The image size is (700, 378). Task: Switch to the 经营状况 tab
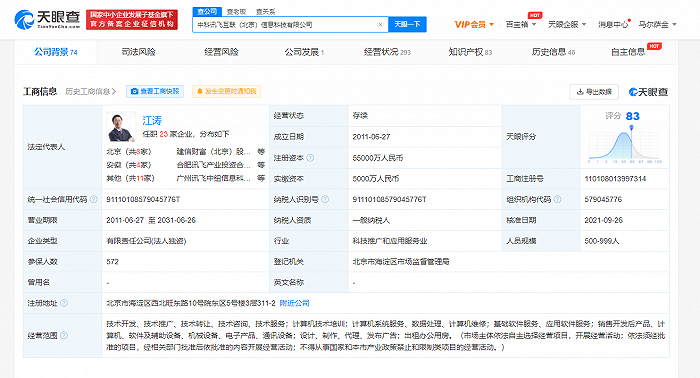tap(387, 52)
